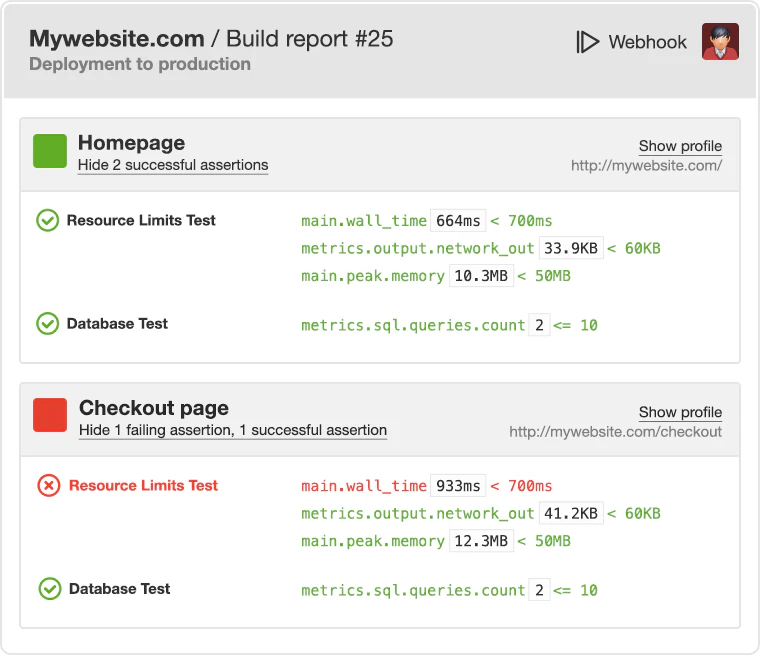Open Show profile for Homepage
The width and height of the screenshot is (760, 655).
[680, 146]
